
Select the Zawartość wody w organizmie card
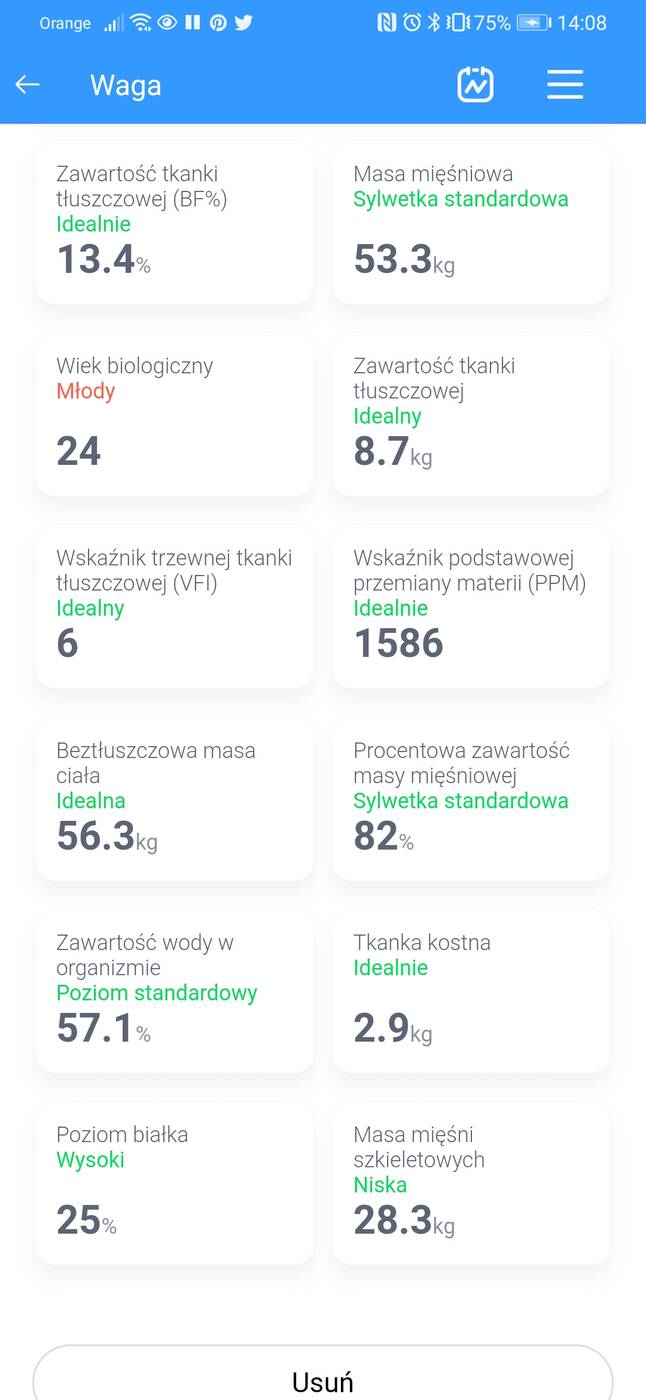[174, 990]
